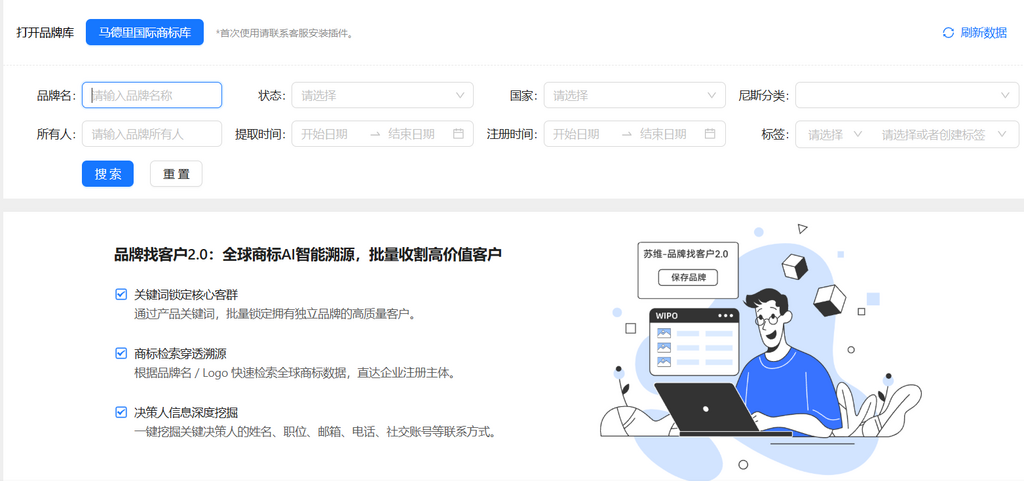The width and height of the screenshot is (1024, 481).
Task: Focus the 品牌名 input field
Action: [x=152, y=96]
